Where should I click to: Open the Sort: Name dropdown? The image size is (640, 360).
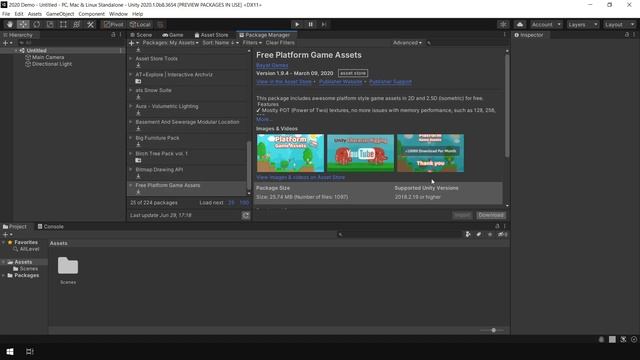[220, 43]
